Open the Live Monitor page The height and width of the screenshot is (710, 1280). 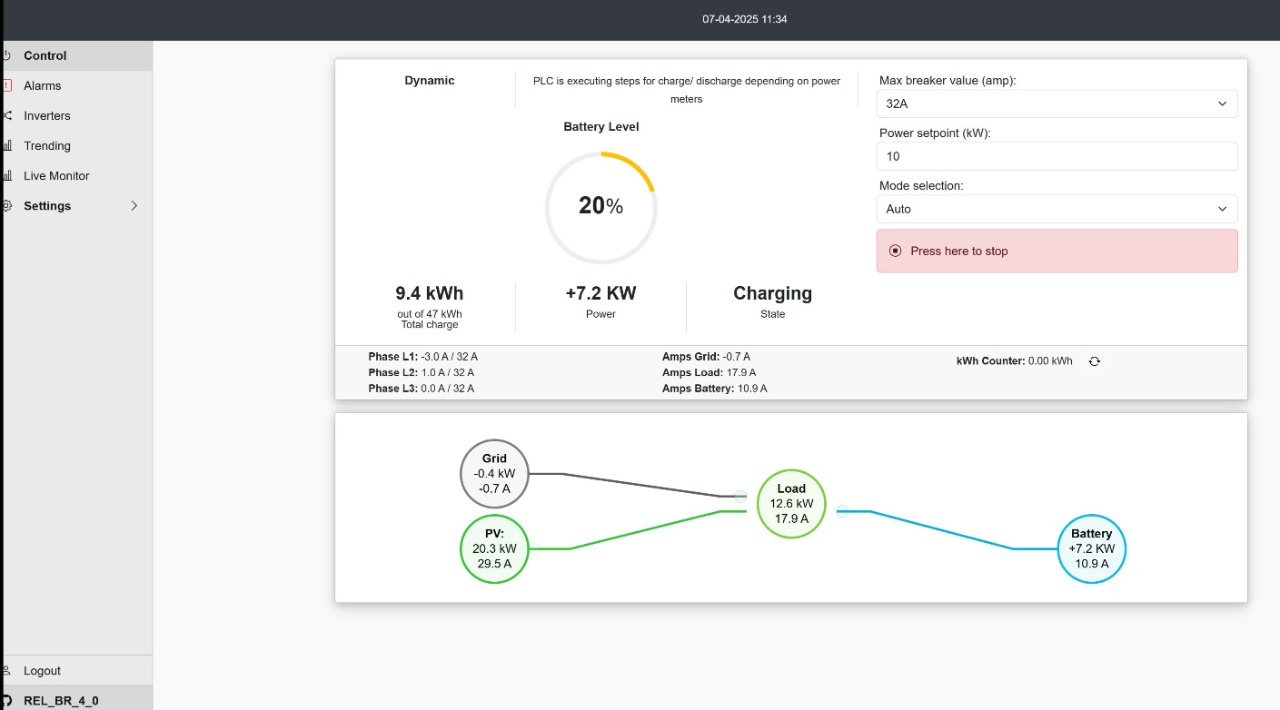[x=76, y=176]
